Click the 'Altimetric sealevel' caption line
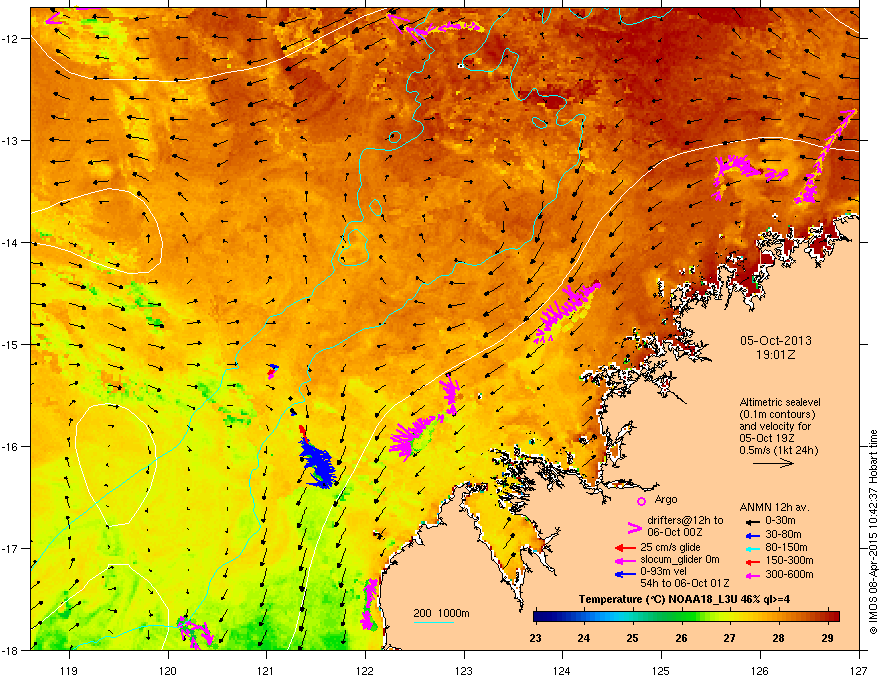 (780, 402)
